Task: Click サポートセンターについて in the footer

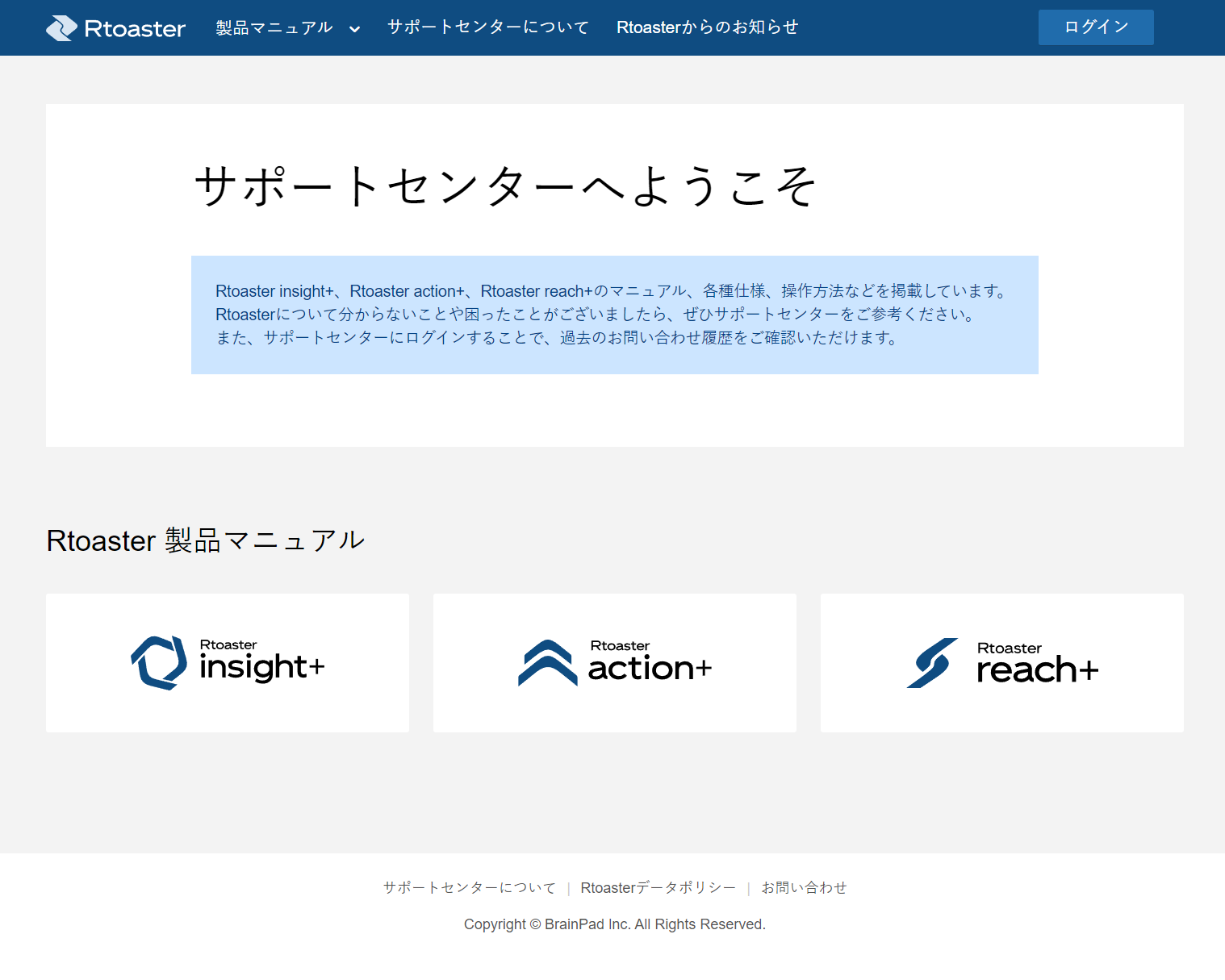Action: click(469, 887)
